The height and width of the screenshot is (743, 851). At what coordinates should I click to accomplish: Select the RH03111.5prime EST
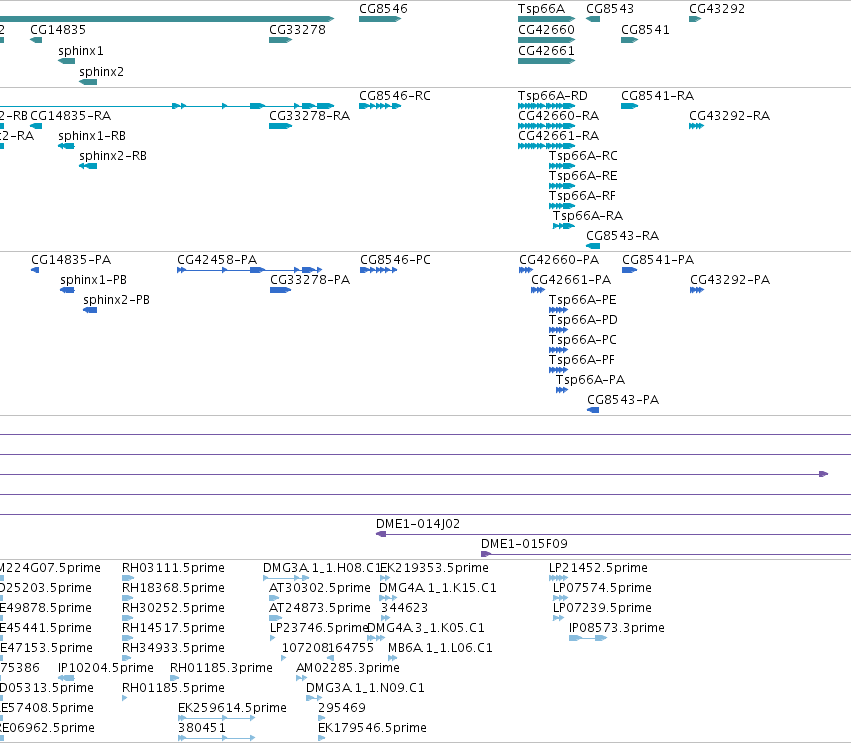[x=128, y=578]
